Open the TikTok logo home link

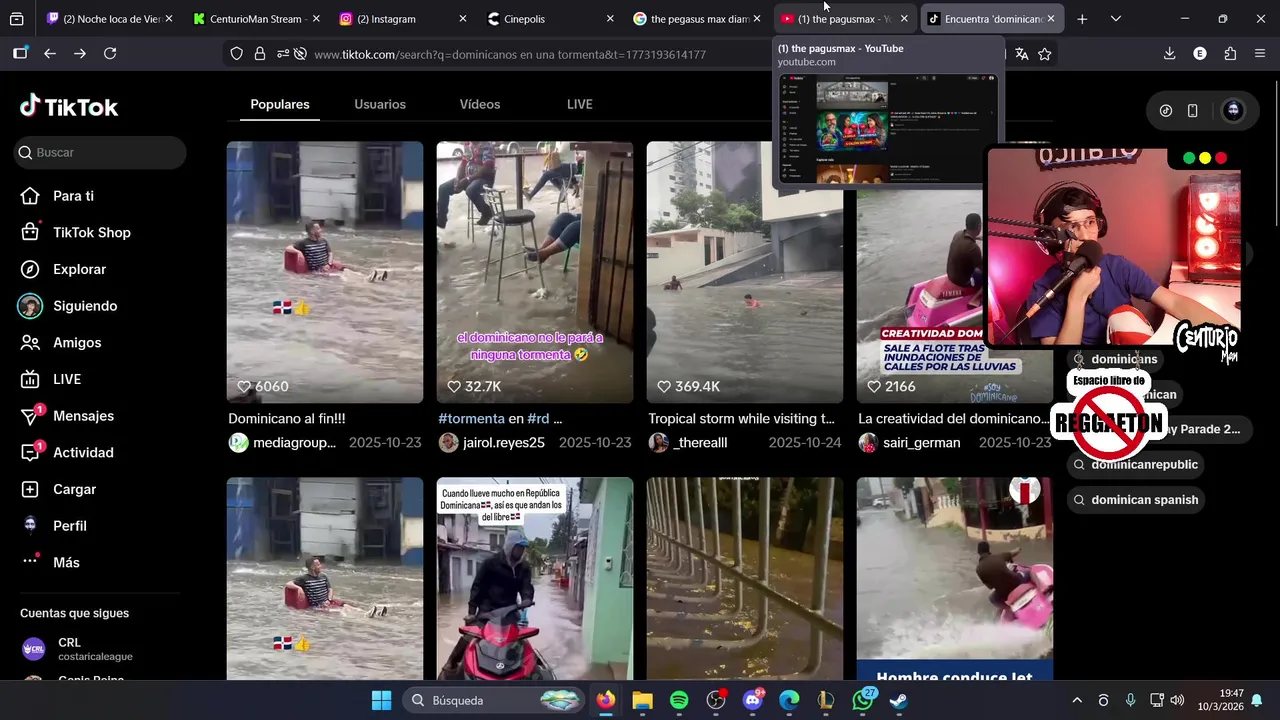click(69, 106)
